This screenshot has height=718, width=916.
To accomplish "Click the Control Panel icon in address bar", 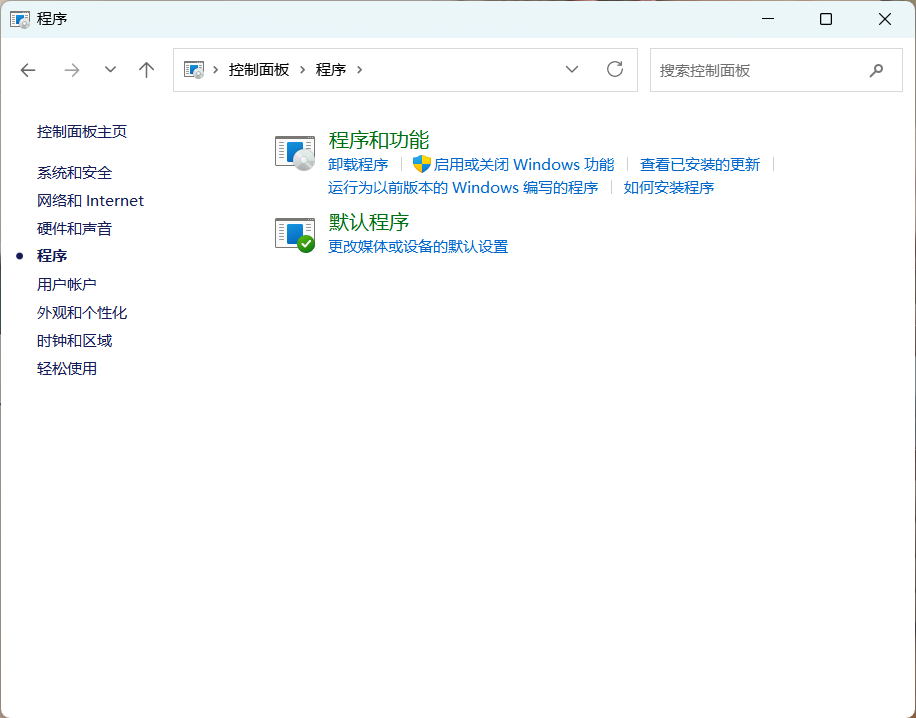I will click(194, 70).
